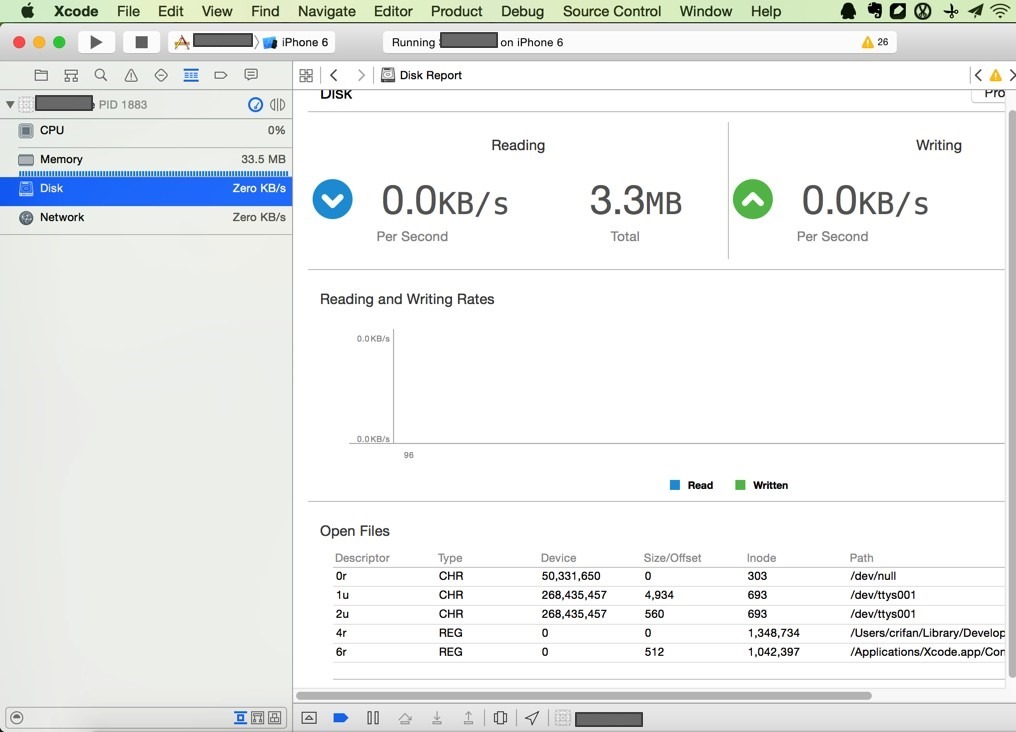Click the green Writing up-arrow icon
This screenshot has height=732, width=1016.
click(x=752, y=200)
